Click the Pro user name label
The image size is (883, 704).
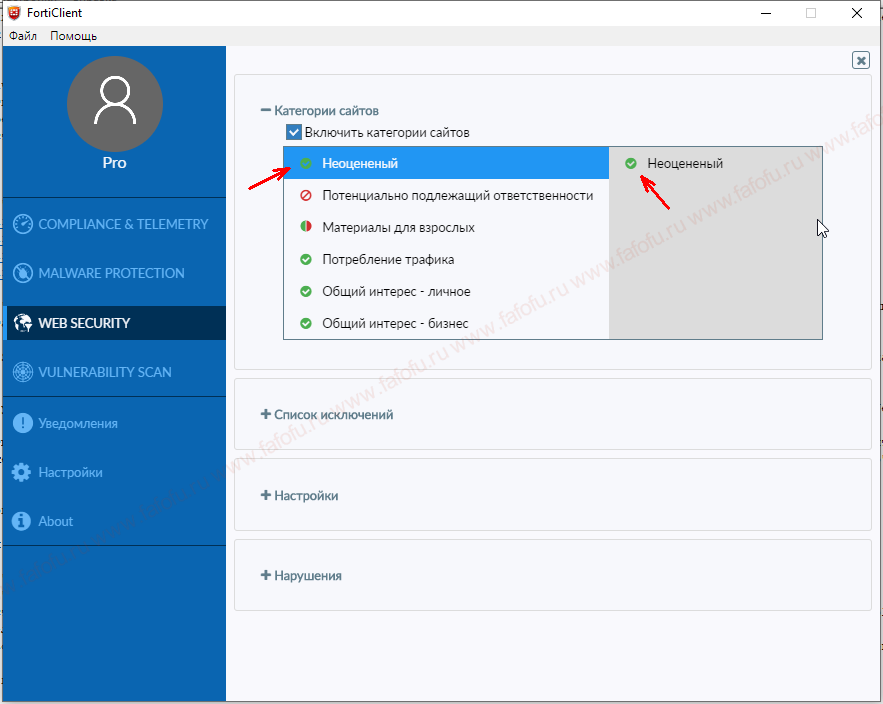tap(114, 163)
